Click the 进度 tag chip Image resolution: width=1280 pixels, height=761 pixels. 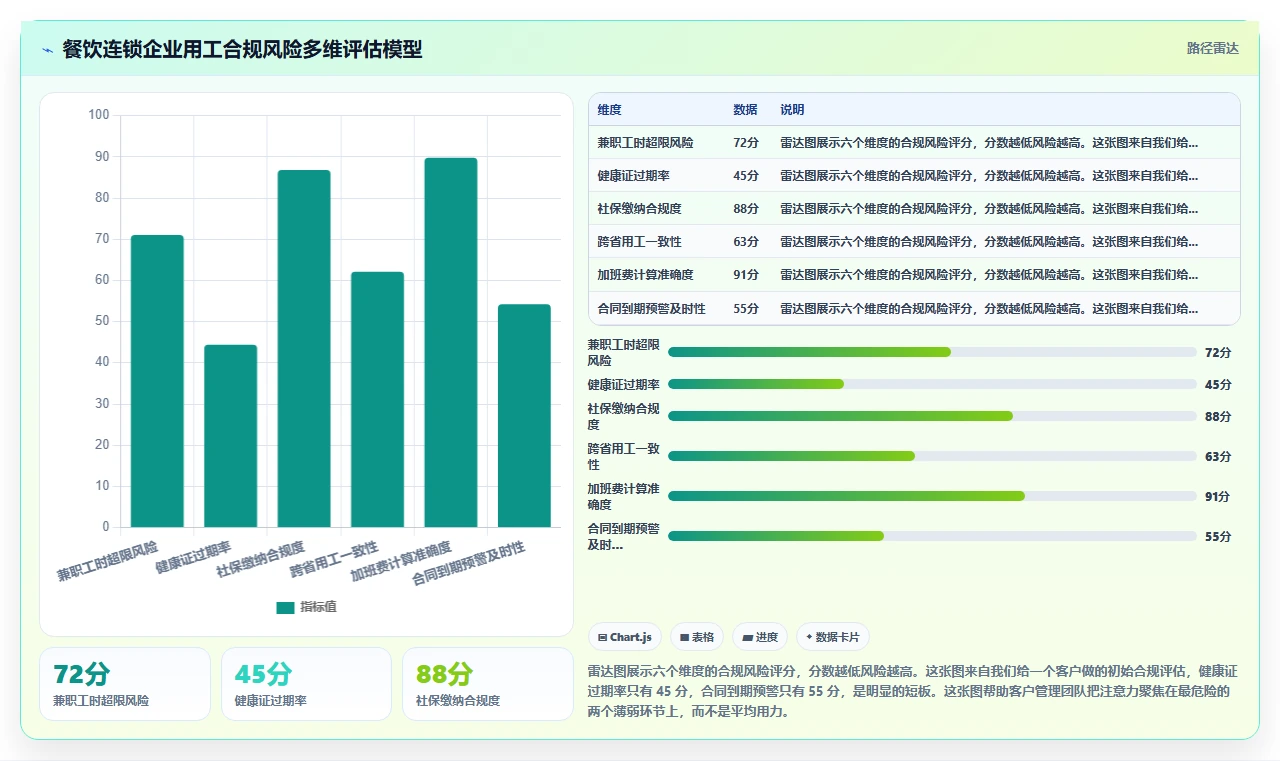point(760,637)
